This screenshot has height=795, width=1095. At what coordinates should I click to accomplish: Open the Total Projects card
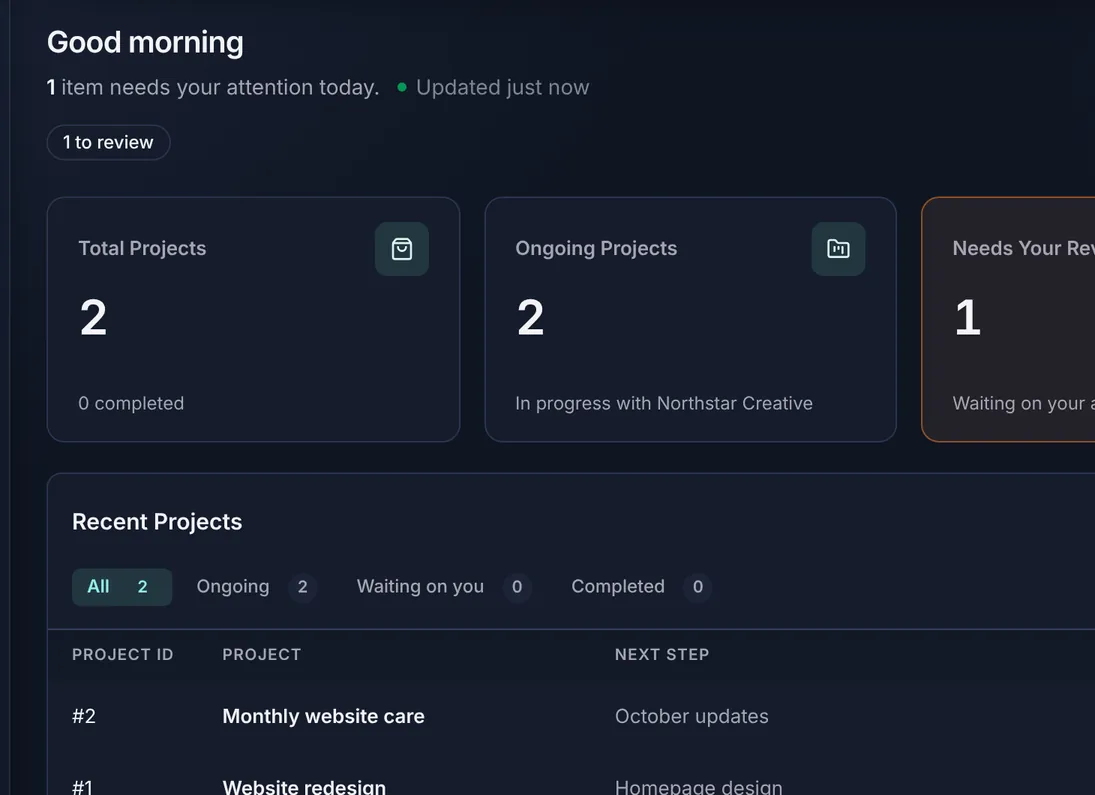coord(253,319)
